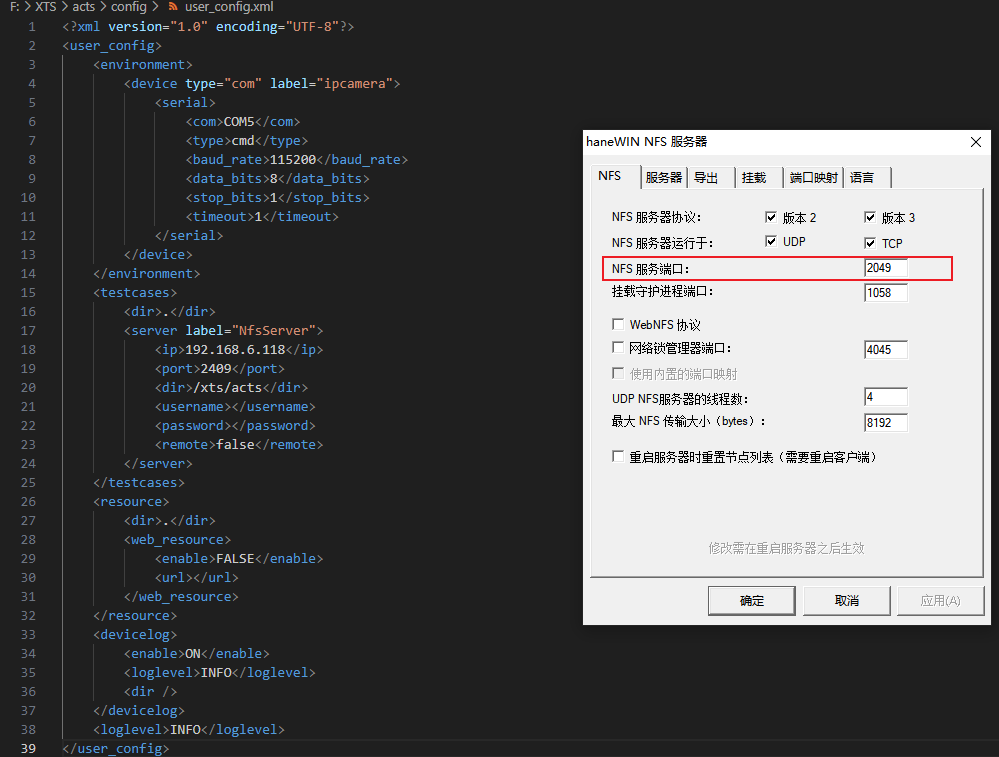Click the lock manager port field 4045
Image resolution: width=999 pixels, height=757 pixels.
pyautogui.click(x=886, y=349)
